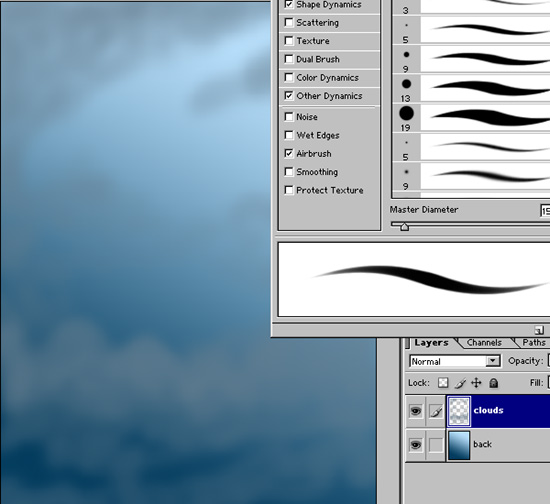
Task: Click the Master Diameter slider handle
Action: click(x=404, y=227)
